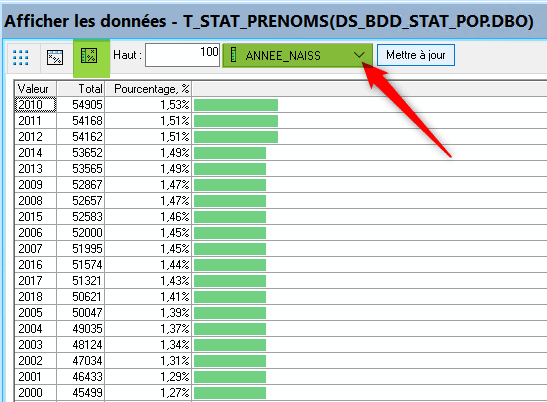The height and width of the screenshot is (402, 547).
Task: Switch to the percentage form view icon
Action: [x=55, y=57]
